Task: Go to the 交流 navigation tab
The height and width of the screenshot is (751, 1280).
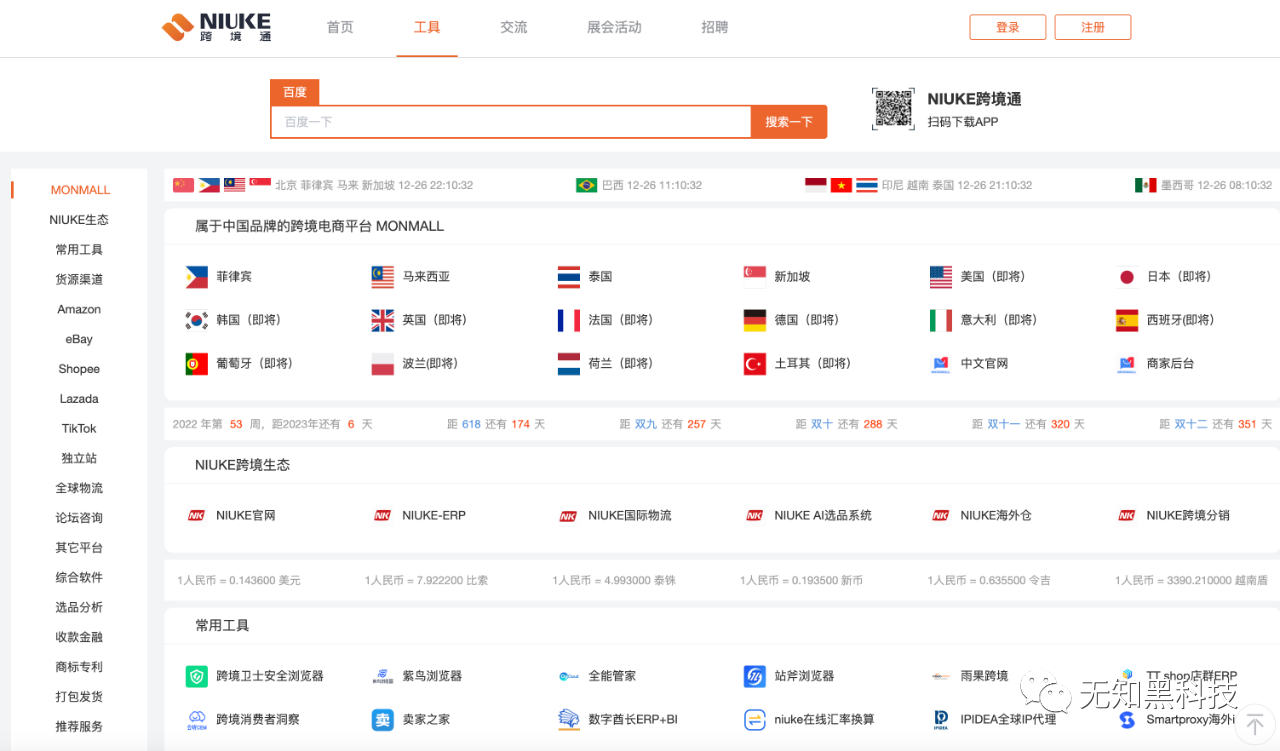Action: click(514, 27)
